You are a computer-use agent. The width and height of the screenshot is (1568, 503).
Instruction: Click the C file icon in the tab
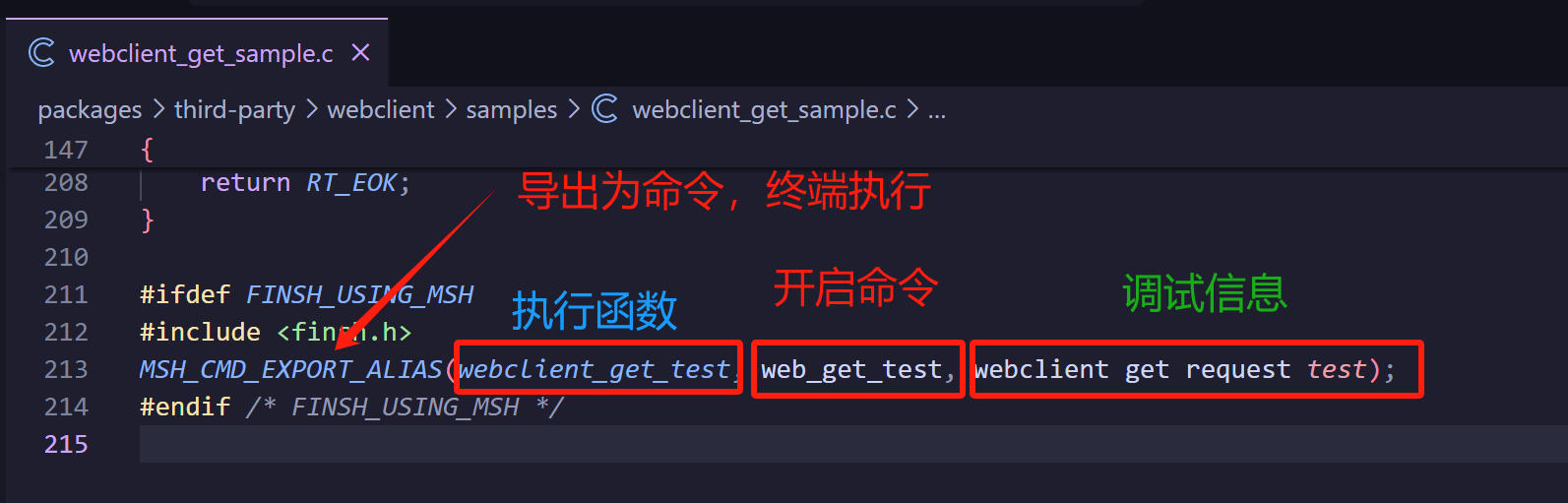pyautogui.click(x=41, y=52)
